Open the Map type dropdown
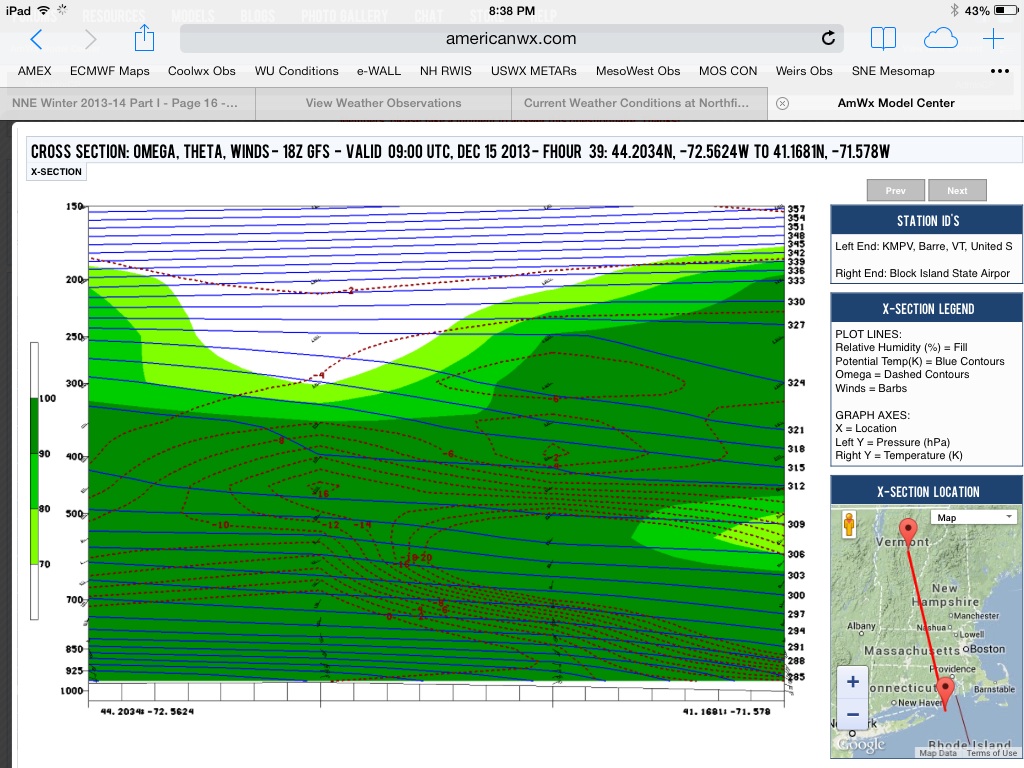The image size is (1024, 768). tap(973, 517)
